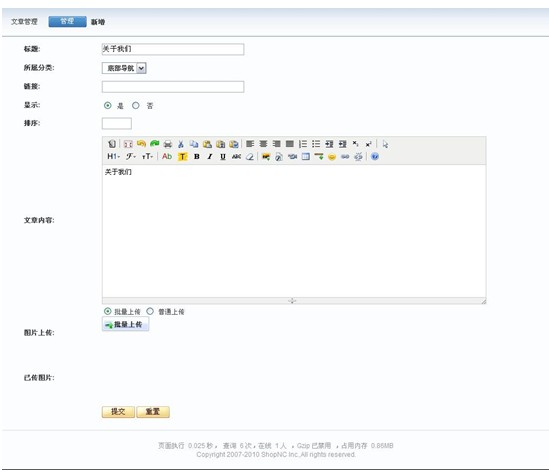The height and width of the screenshot is (475, 549).
Task: Select the 是 display radio button
Action: click(x=107, y=105)
